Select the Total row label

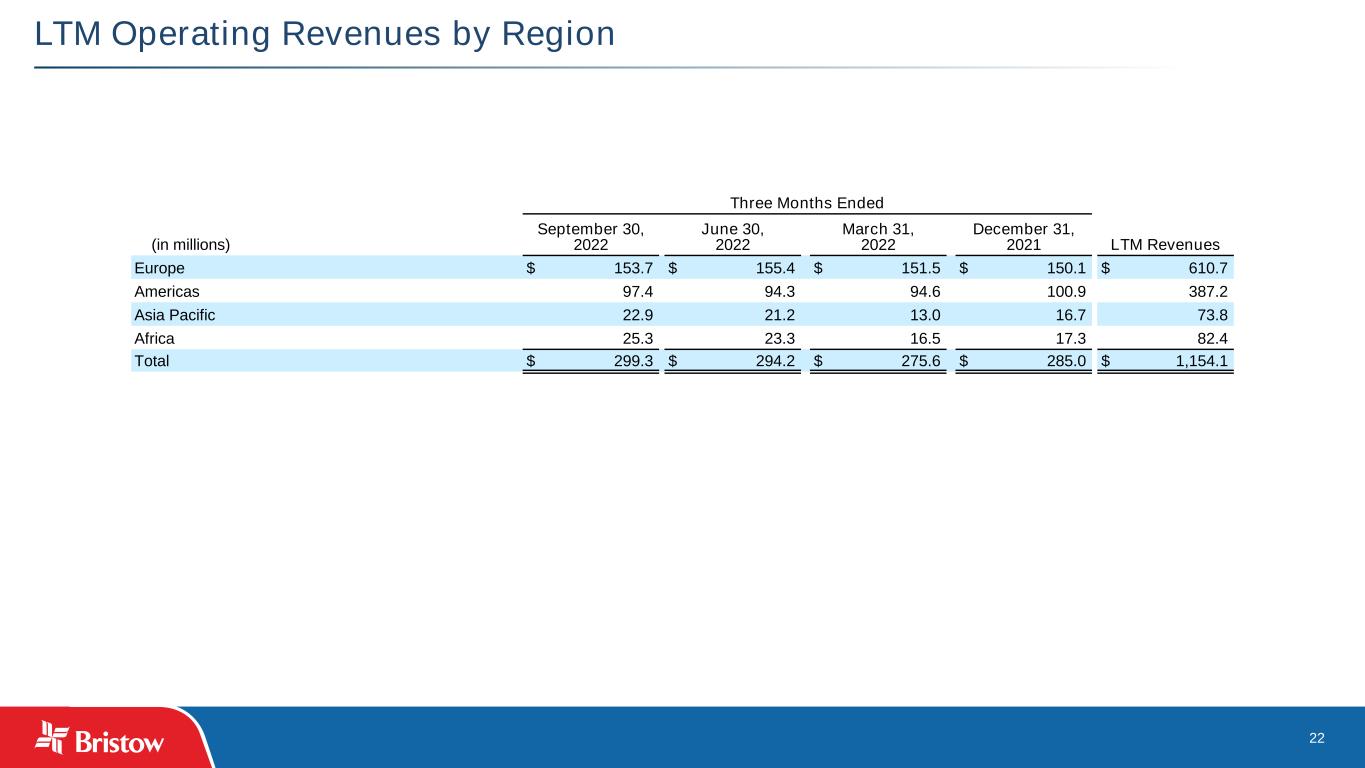pyautogui.click(x=152, y=362)
